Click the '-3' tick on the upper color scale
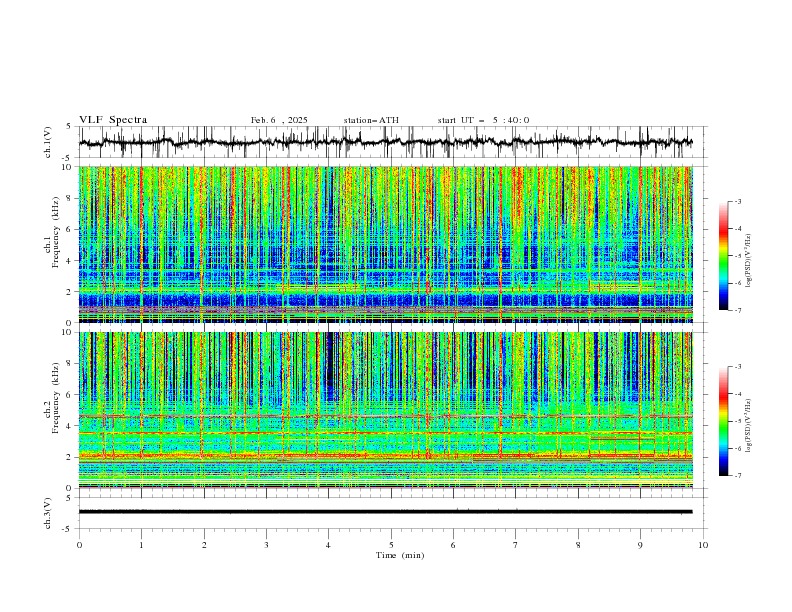 (738, 201)
